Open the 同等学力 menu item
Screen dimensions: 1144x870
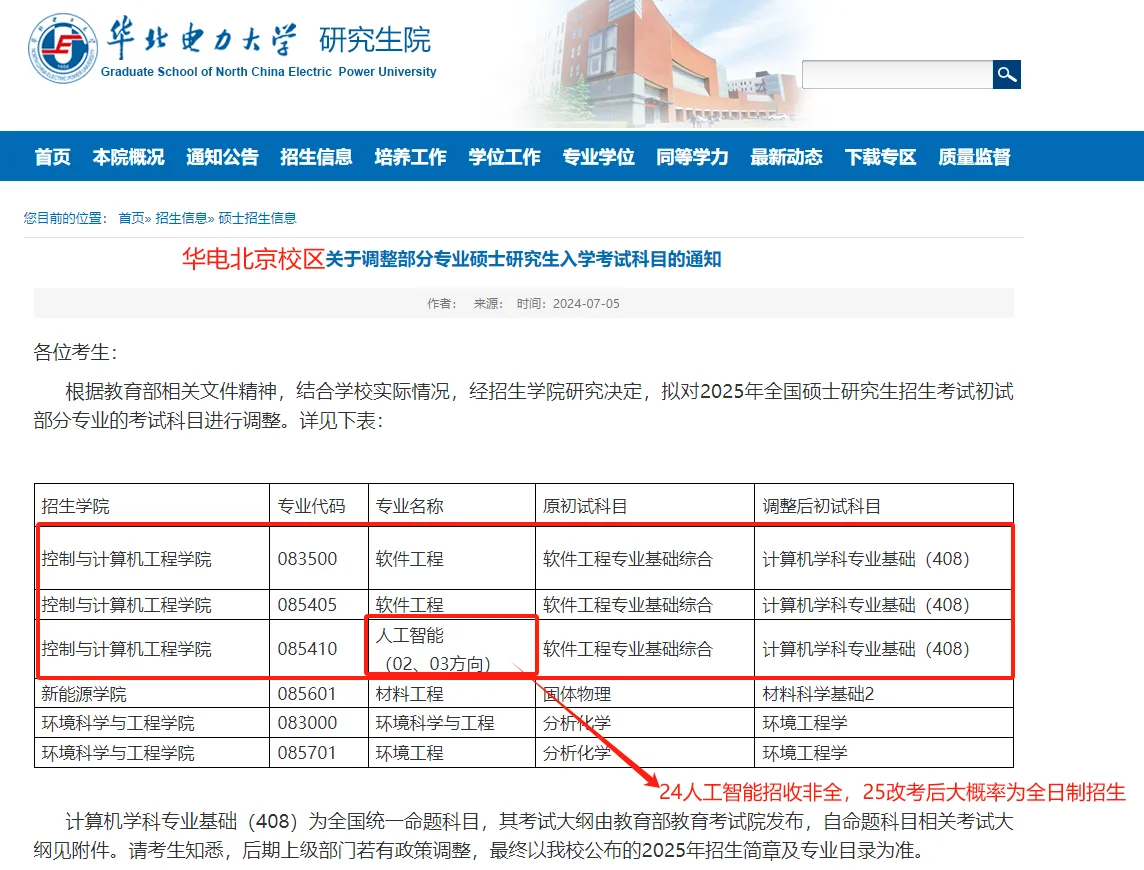[692, 157]
